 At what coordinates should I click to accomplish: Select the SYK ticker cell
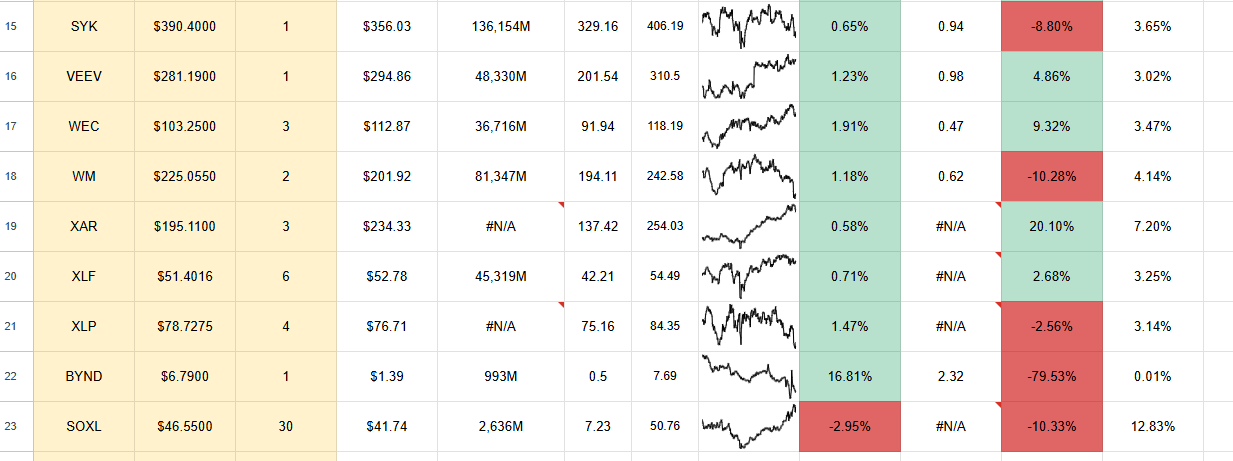(84, 26)
